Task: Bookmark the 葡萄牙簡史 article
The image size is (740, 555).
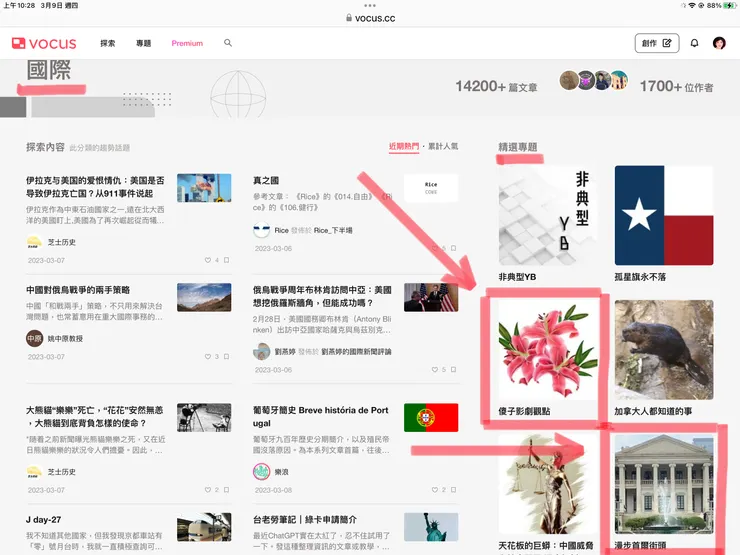Action: point(454,490)
